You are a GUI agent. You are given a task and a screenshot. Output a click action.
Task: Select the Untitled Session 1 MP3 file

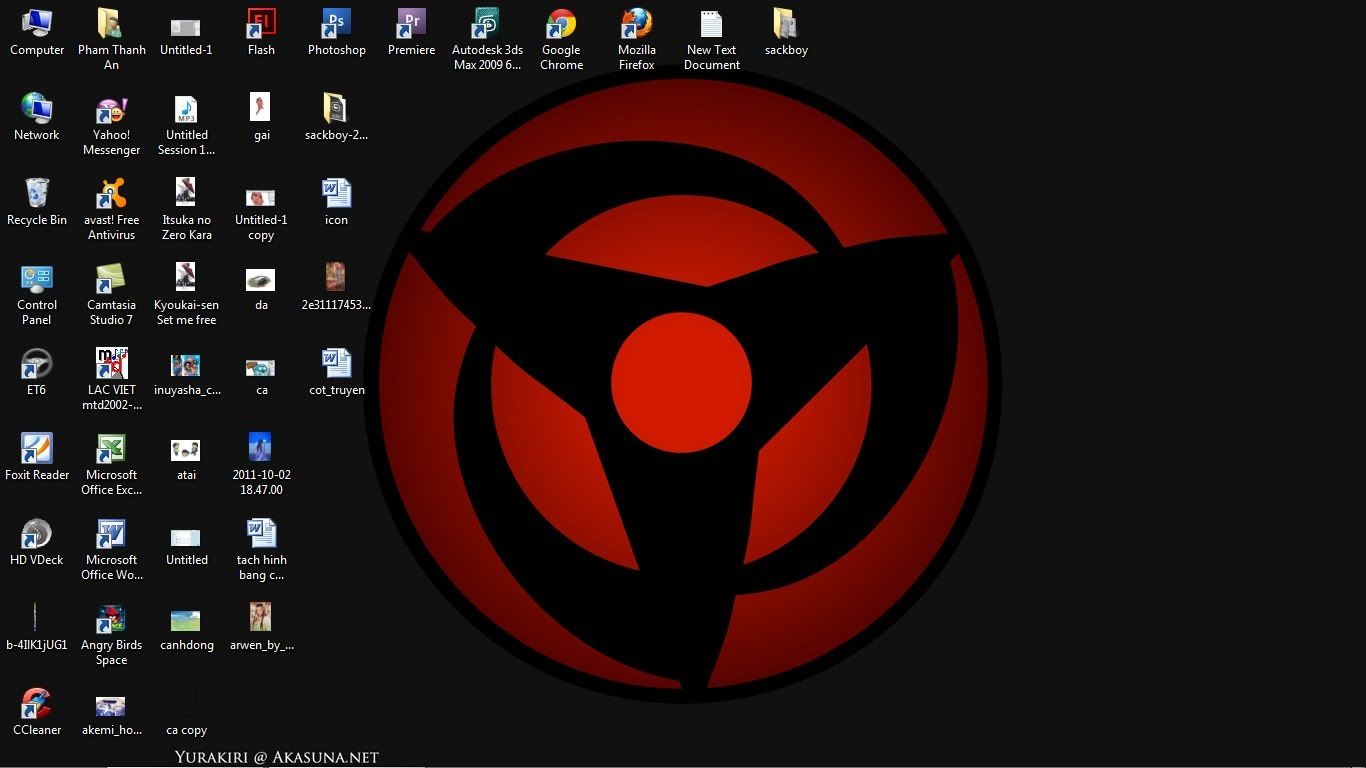pyautogui.click(x=186, y=124)
